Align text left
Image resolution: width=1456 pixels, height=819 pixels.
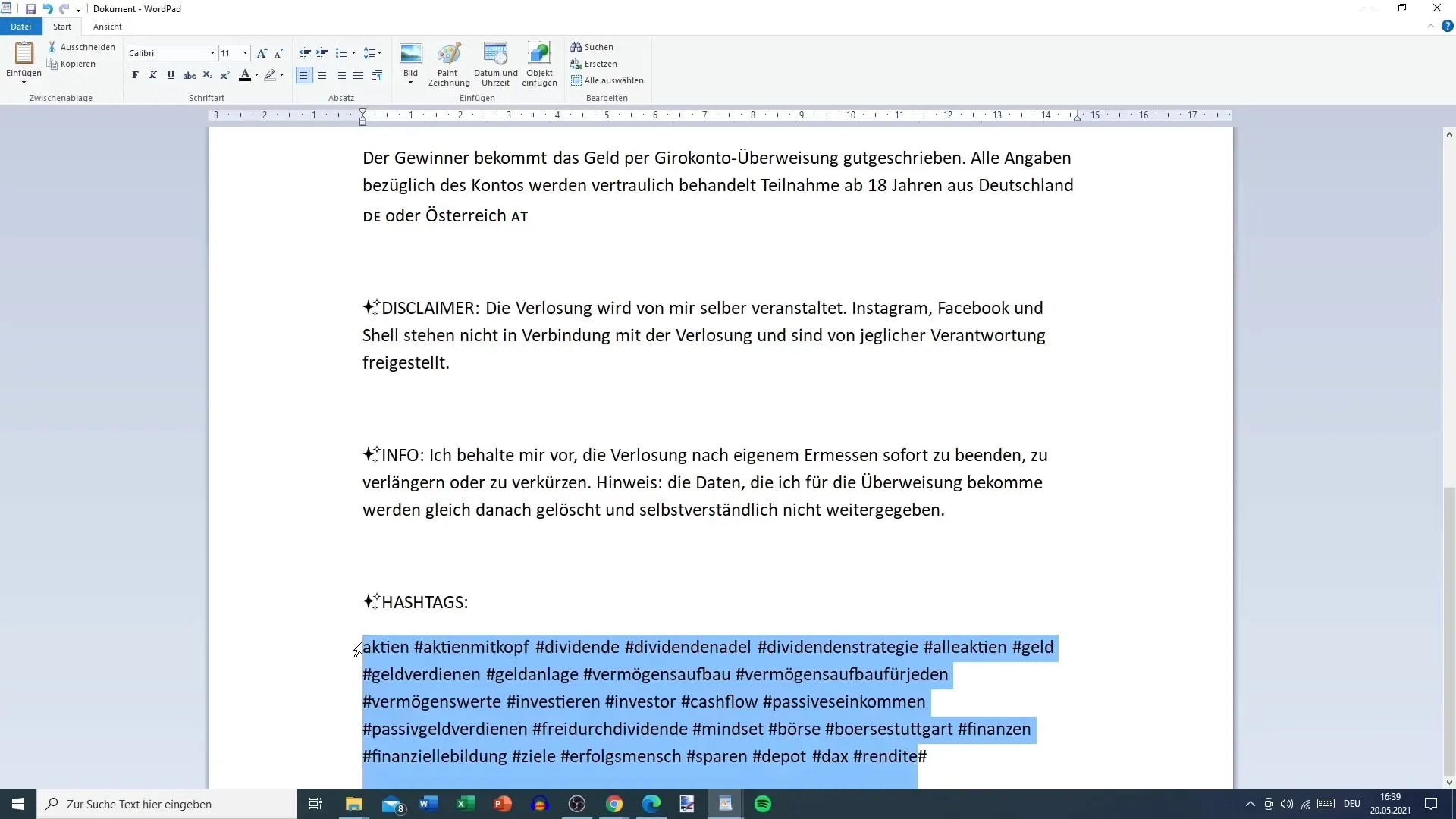click(304, 75)
